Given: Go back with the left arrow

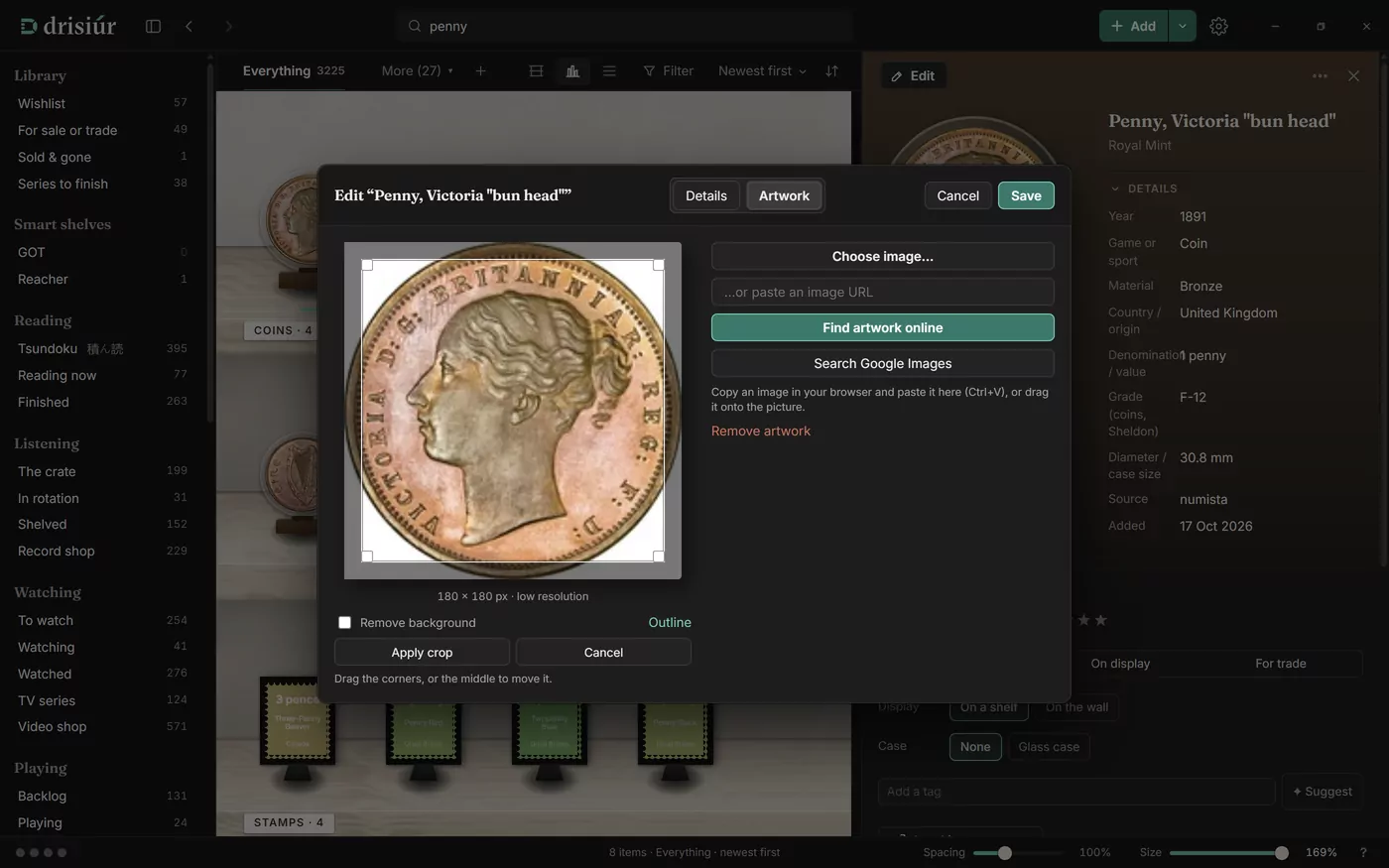Looking at the screenshot, I should pyautogui.click(x=189, y=26).
